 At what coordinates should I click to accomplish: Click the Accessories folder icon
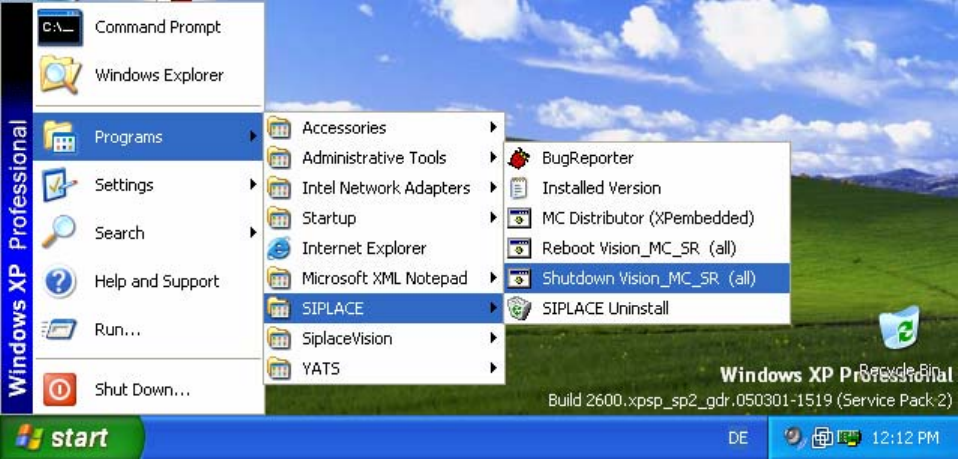(279, 128)
